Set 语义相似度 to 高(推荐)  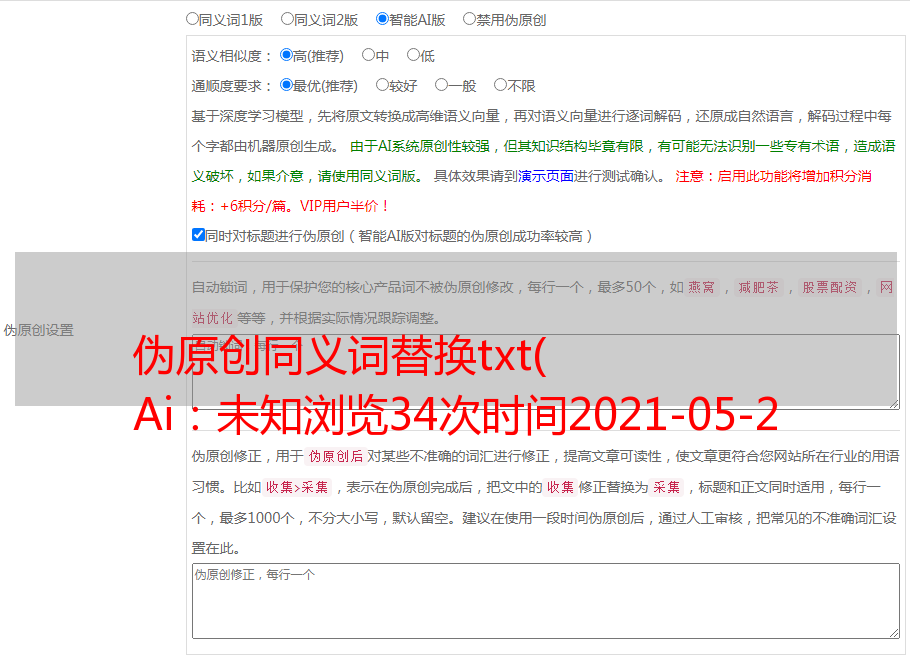coord(286,55)
